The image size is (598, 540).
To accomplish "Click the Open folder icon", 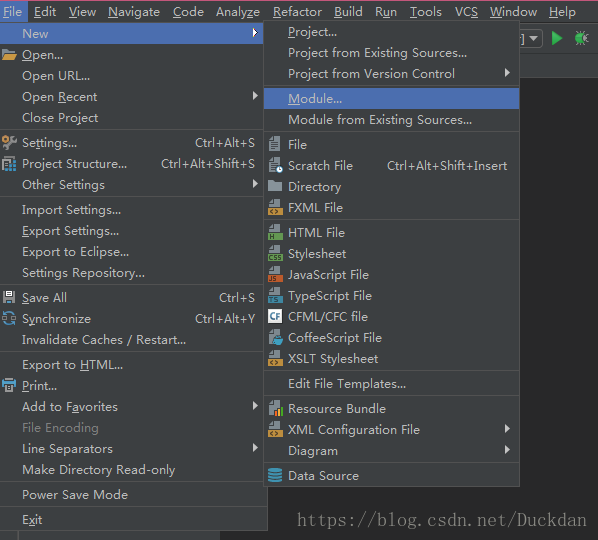I will 9,55.
